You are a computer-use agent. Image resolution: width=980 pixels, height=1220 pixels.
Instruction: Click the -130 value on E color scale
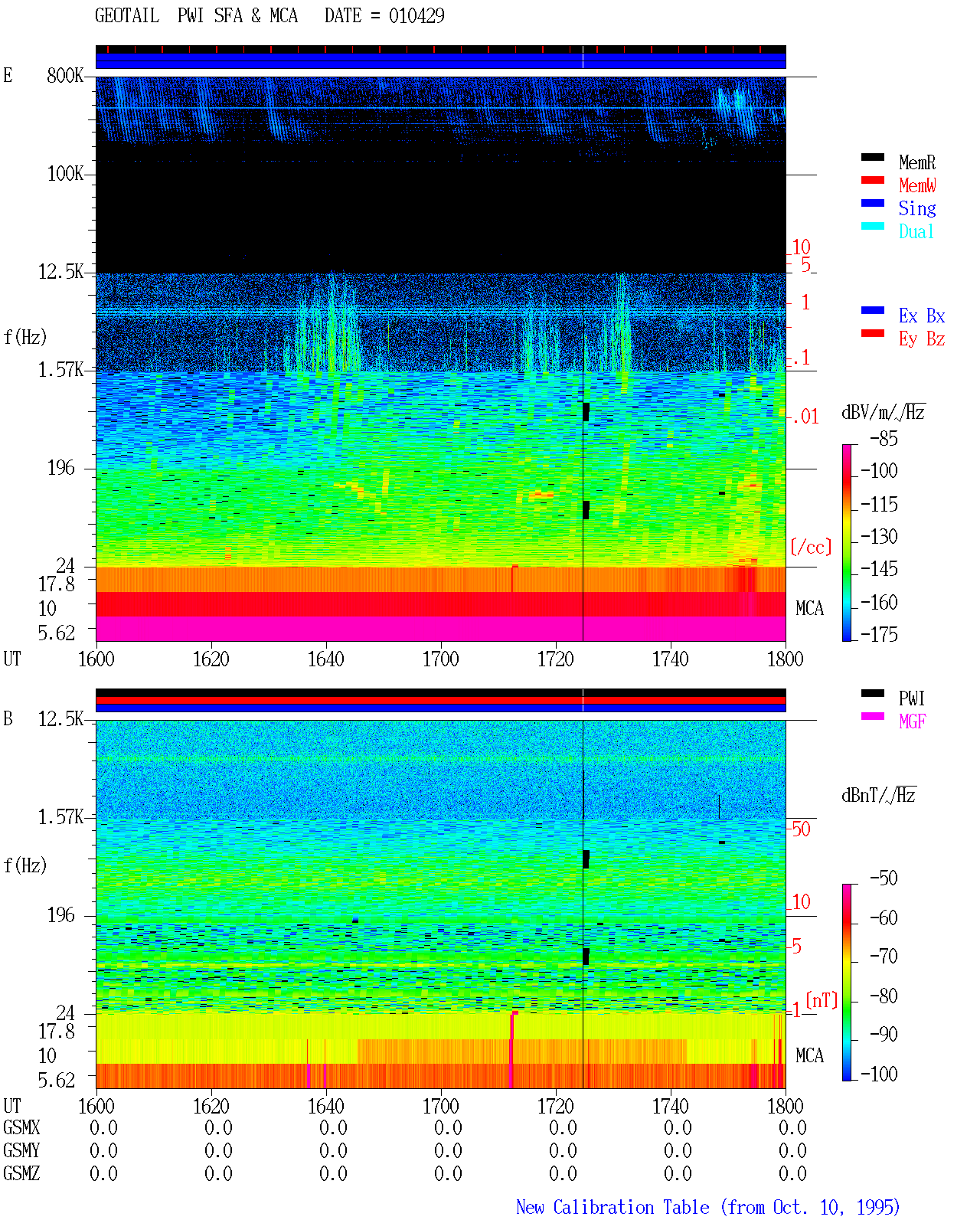(x=879, y=536)
